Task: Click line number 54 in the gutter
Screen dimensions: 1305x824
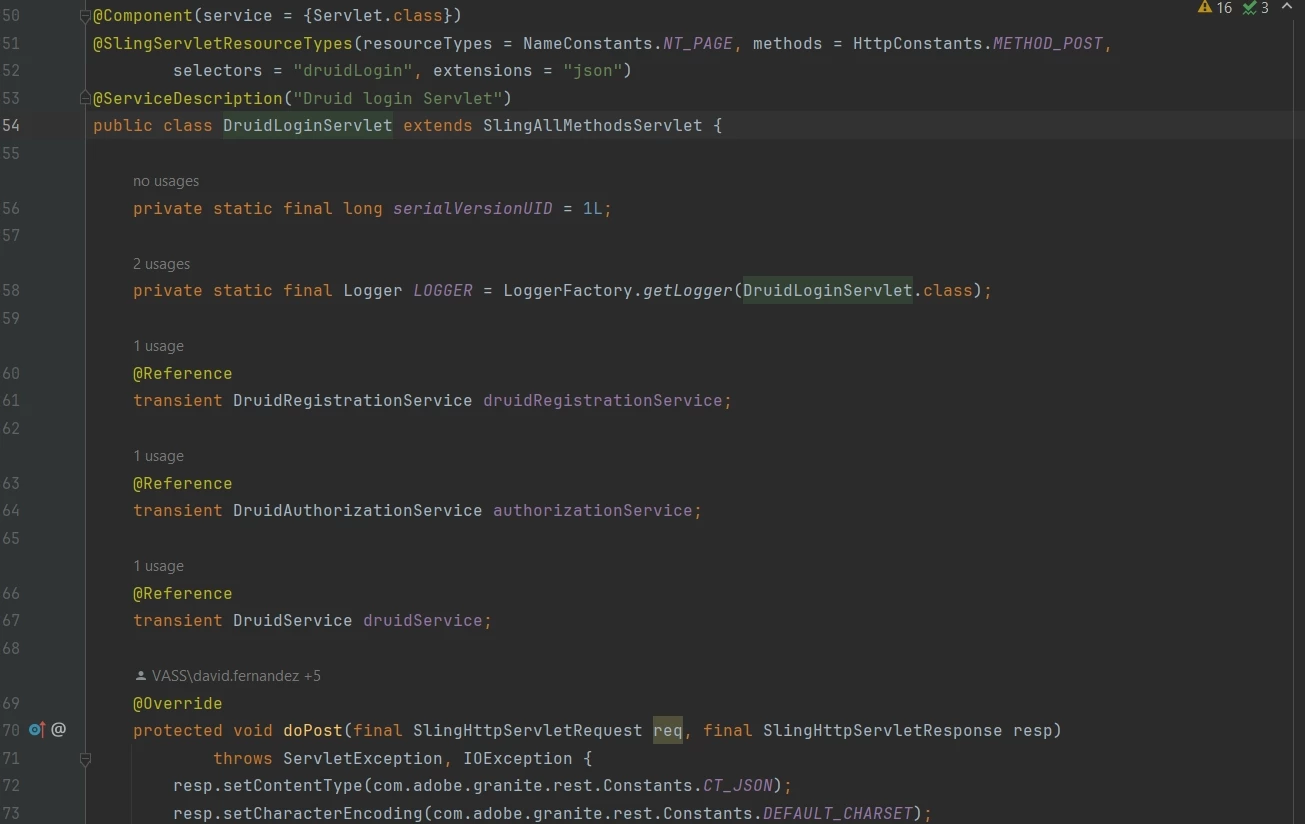Action: click(11, 126)
